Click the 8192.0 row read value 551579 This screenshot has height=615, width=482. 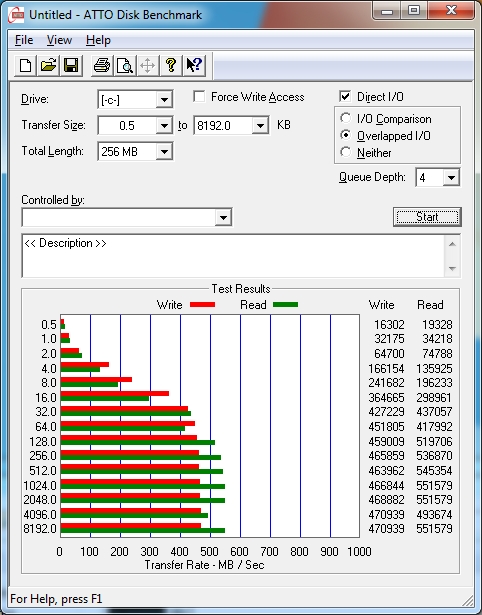(x=434, y=528)
